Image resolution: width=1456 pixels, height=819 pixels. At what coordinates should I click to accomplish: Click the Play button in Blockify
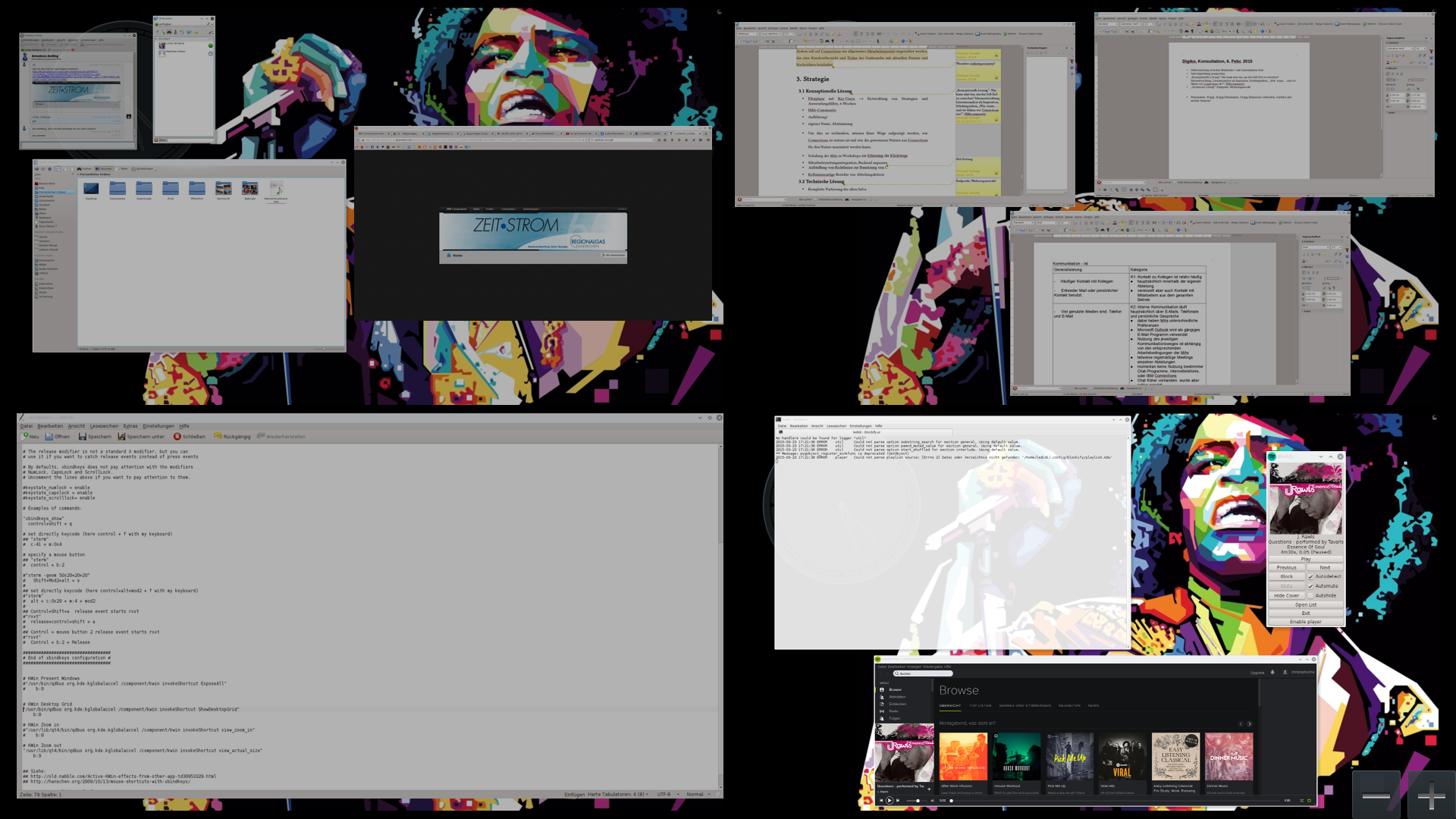pyautogui.click(x=1306, y=559)
